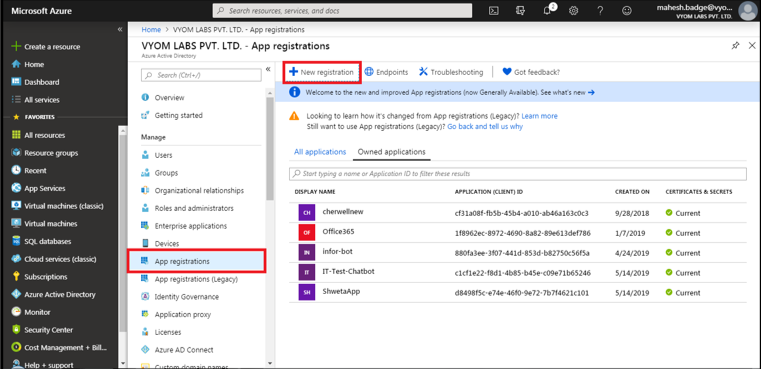Click Home in the breadcrumb

click(151, 30)
